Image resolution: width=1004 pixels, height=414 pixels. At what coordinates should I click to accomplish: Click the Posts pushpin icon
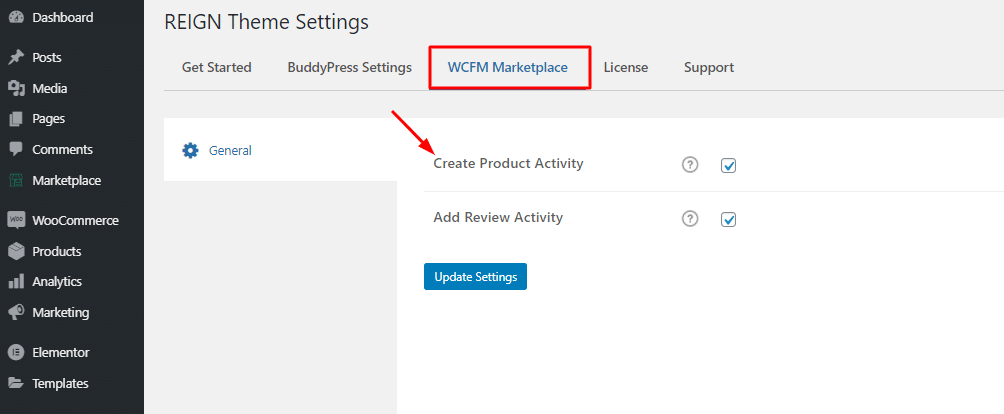coord(16,58)
